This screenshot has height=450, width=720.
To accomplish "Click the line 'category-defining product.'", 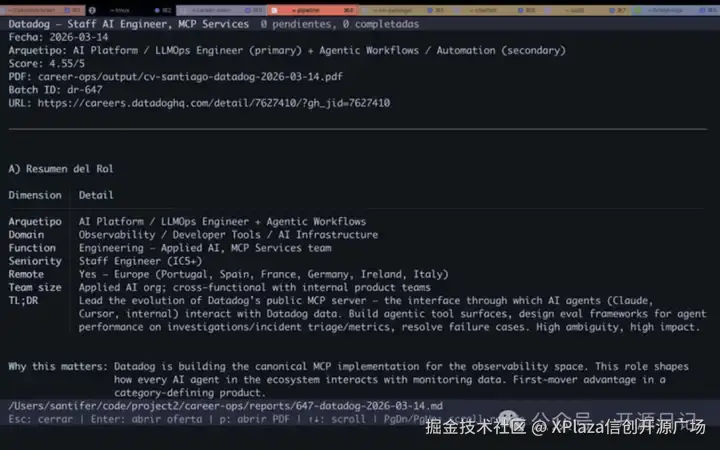I will point(190,393).
